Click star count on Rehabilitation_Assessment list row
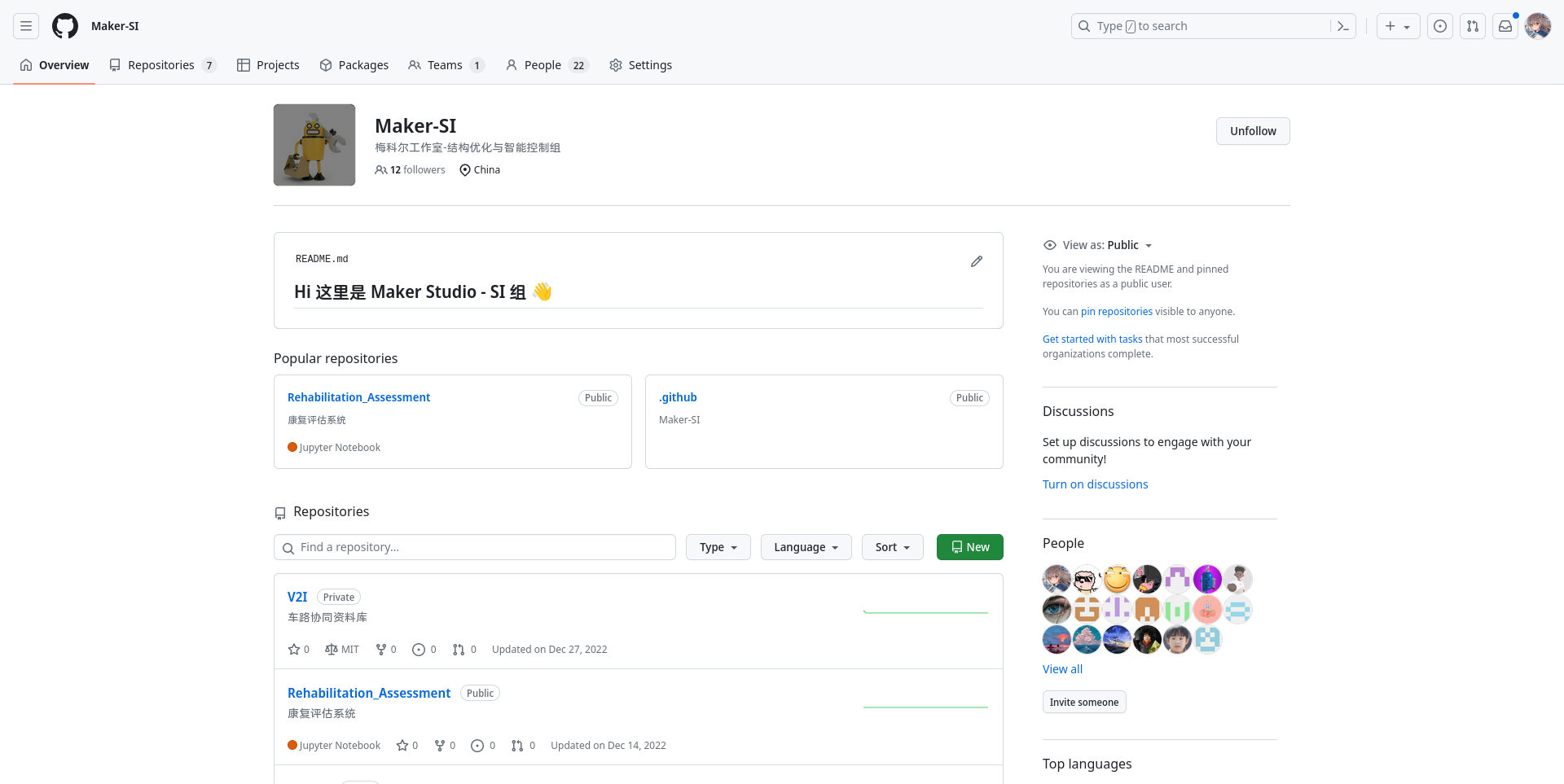The height and width of the screenshot is (784, 1564). coord(407,746)
